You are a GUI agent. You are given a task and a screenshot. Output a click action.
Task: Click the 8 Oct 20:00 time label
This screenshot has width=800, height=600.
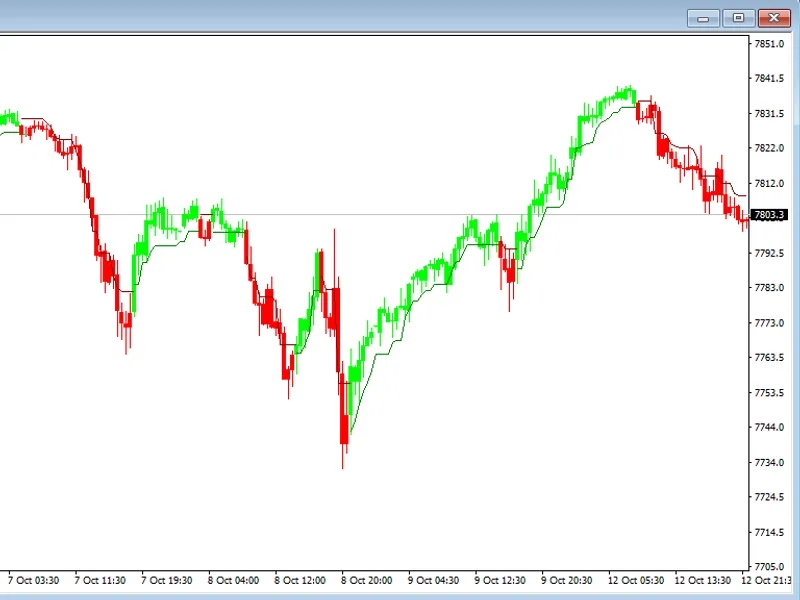tap(367, 581)
